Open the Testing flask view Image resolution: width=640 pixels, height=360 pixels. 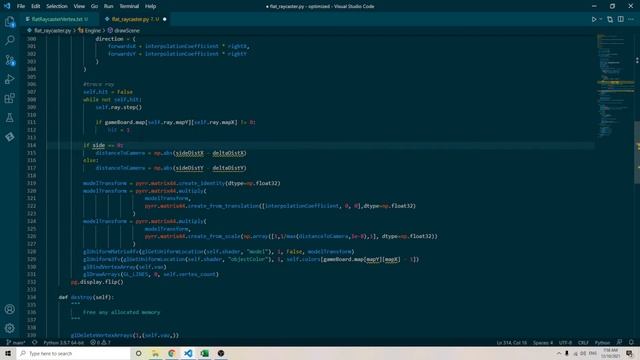(9, 118)
